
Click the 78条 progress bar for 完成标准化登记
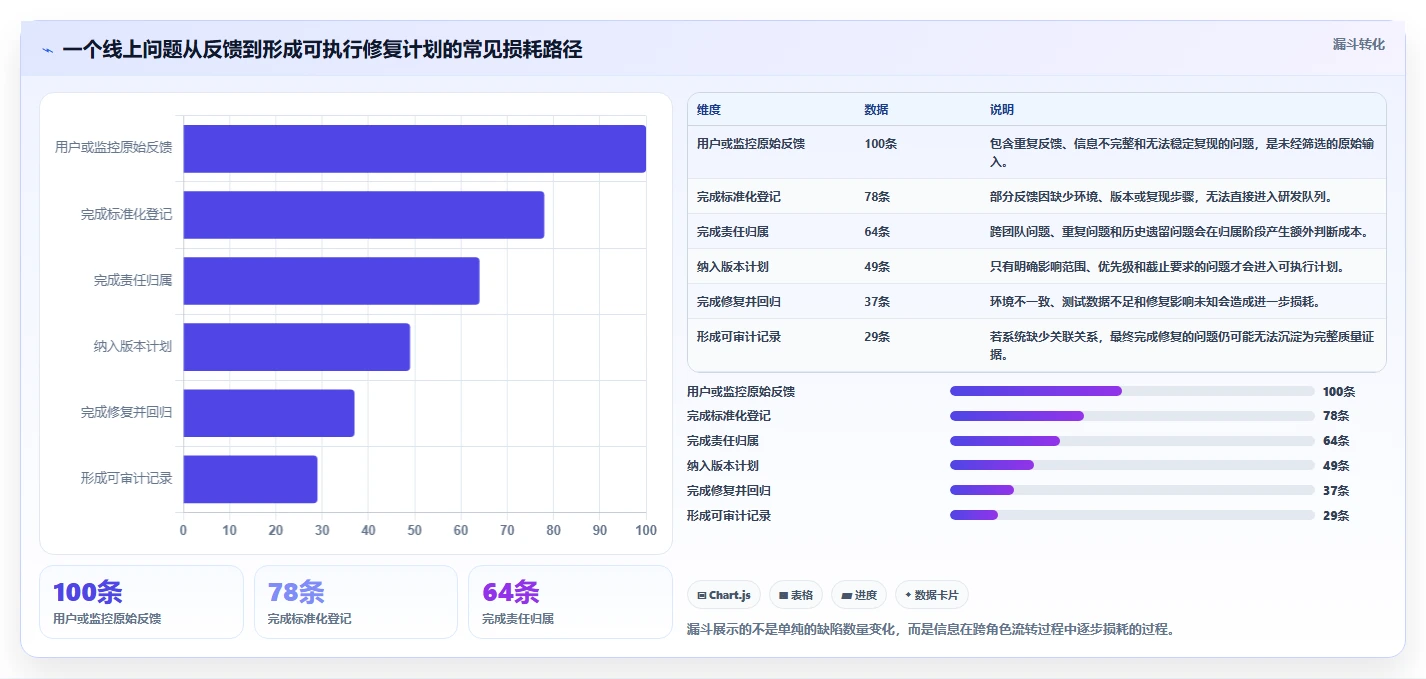pyautogui.click(x=1132, y=416)
